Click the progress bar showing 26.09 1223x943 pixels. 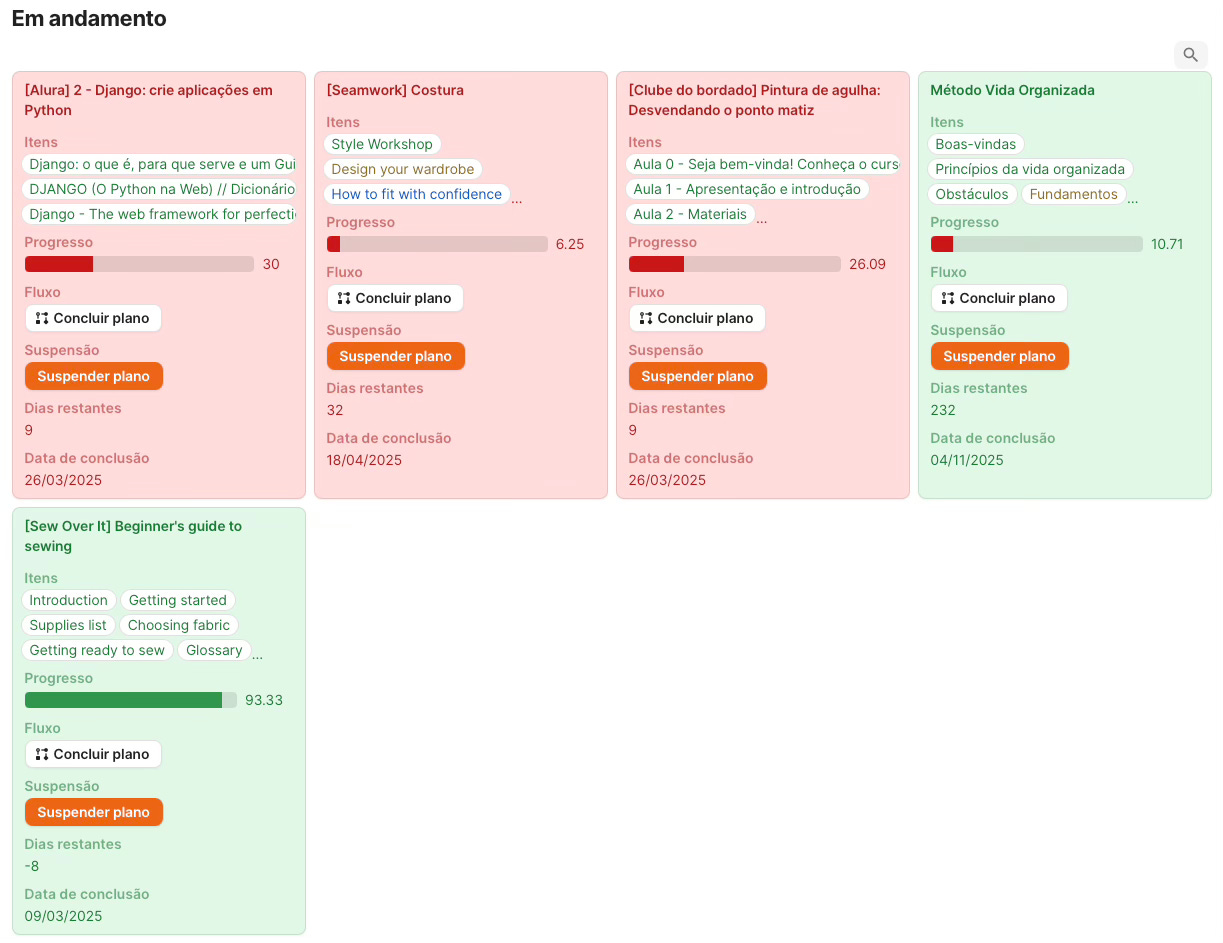[x=735, y=264]
